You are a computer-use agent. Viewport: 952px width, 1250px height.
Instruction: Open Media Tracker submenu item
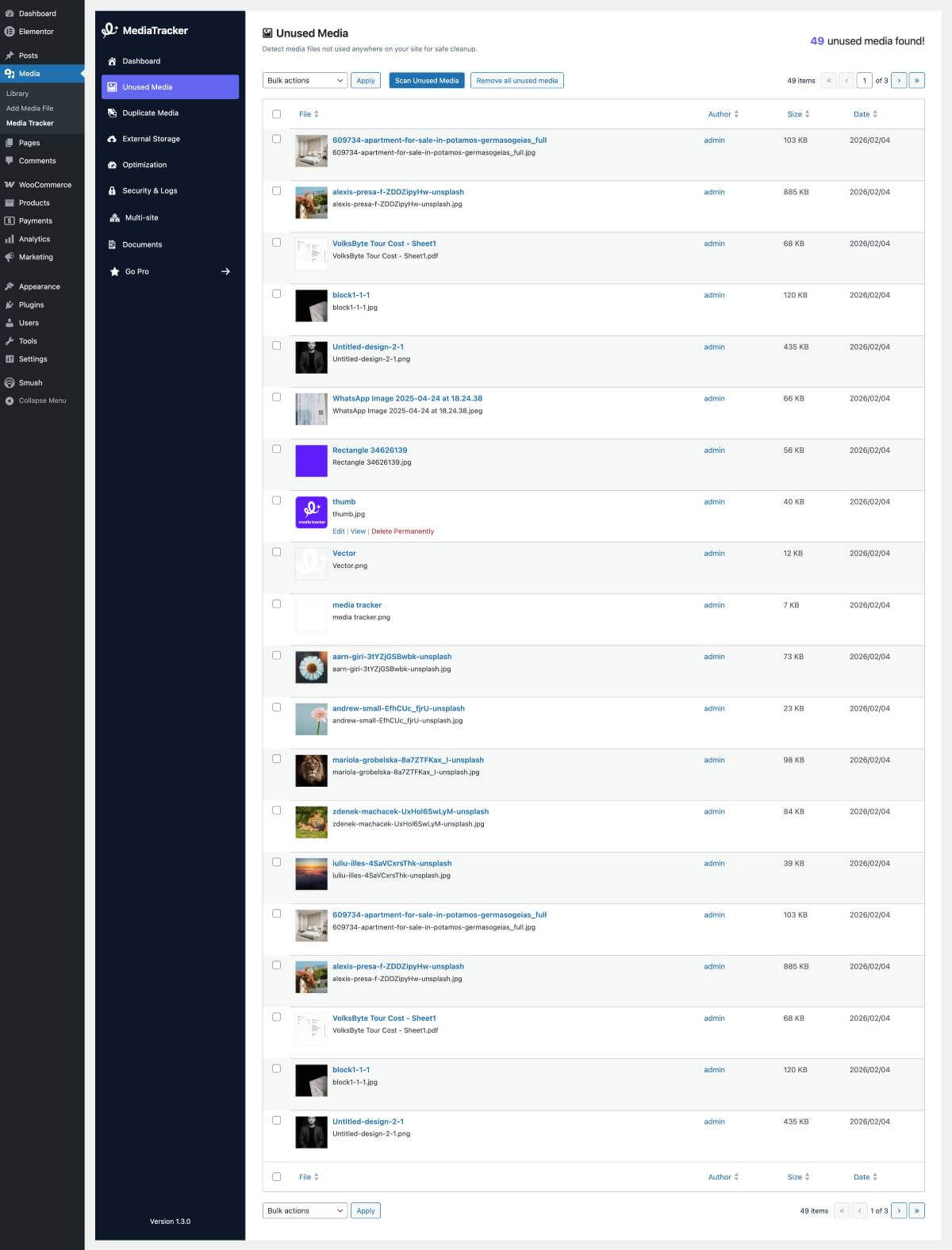tap(30, 123)
